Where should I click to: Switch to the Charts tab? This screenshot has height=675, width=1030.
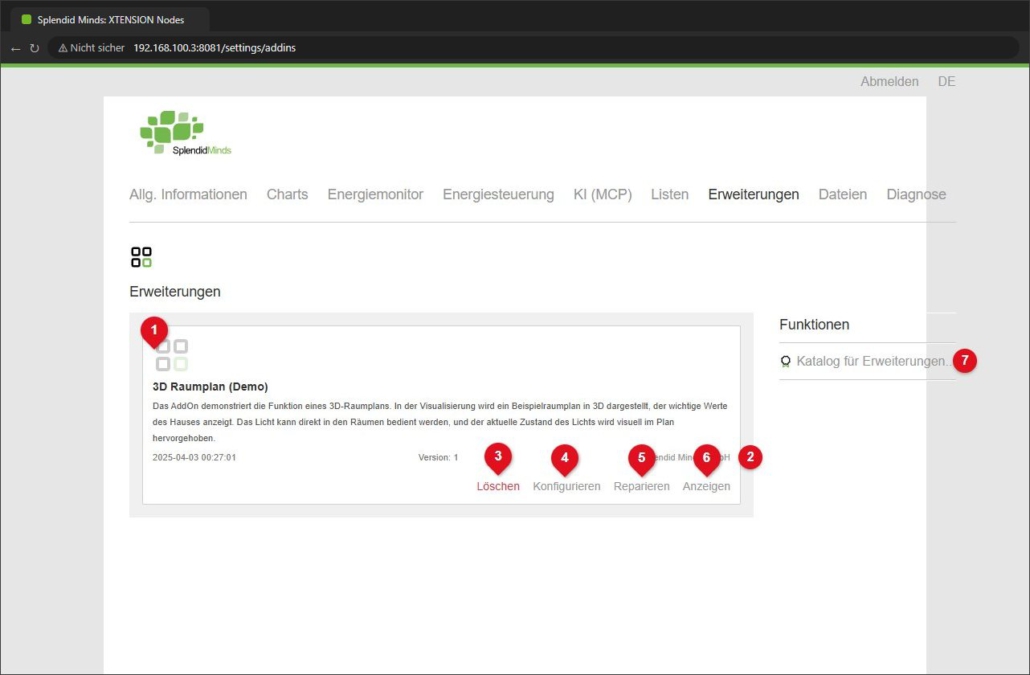pos(287,194)
